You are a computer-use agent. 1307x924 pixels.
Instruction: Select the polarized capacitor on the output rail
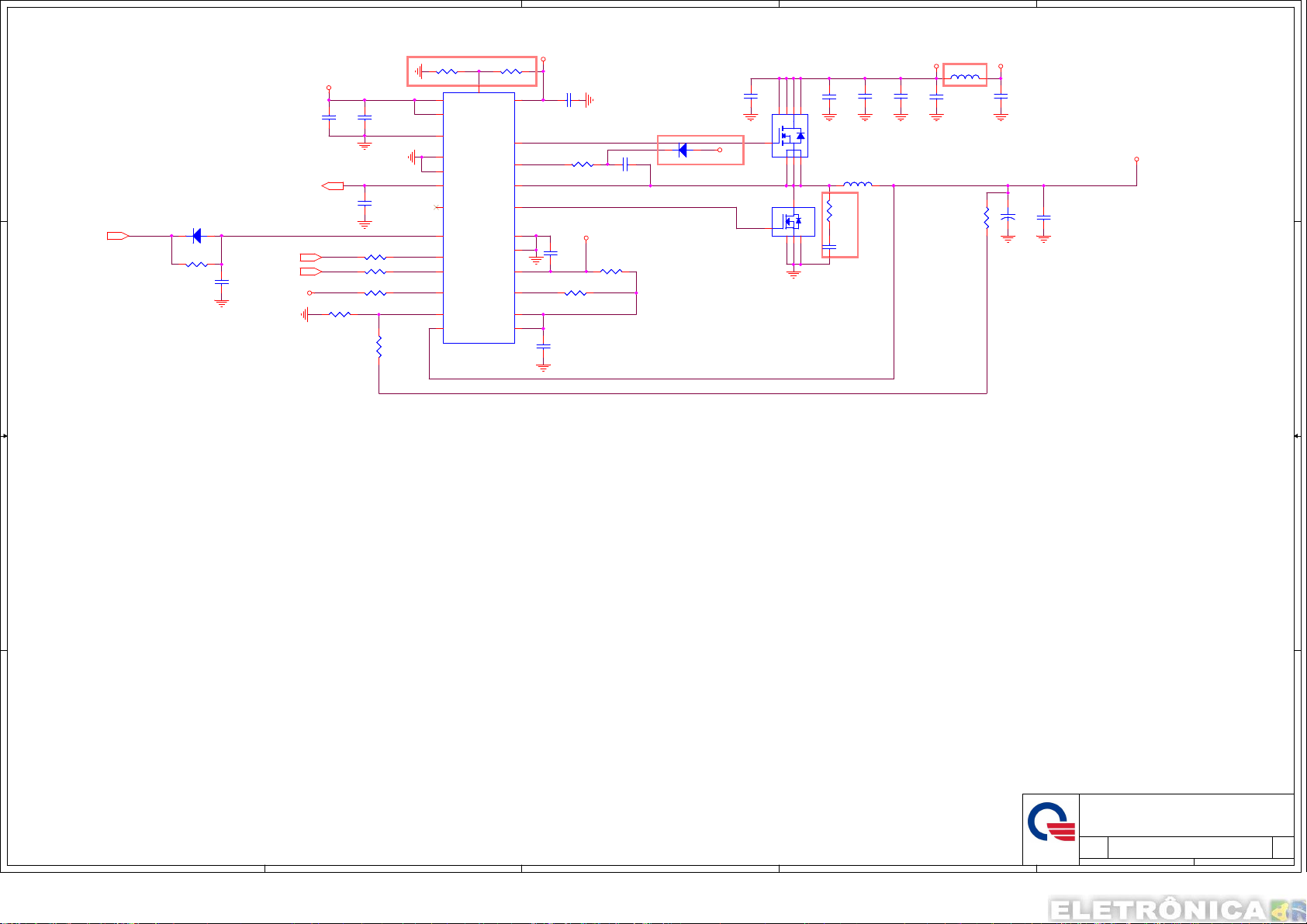click(1008, 218)
